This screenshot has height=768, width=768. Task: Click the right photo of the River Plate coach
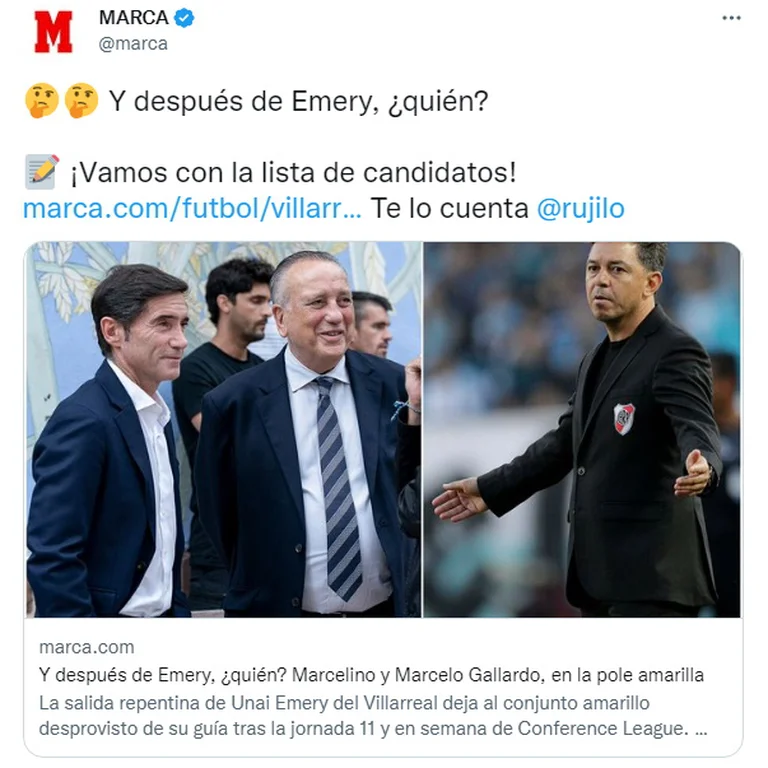tap(582, 429)
